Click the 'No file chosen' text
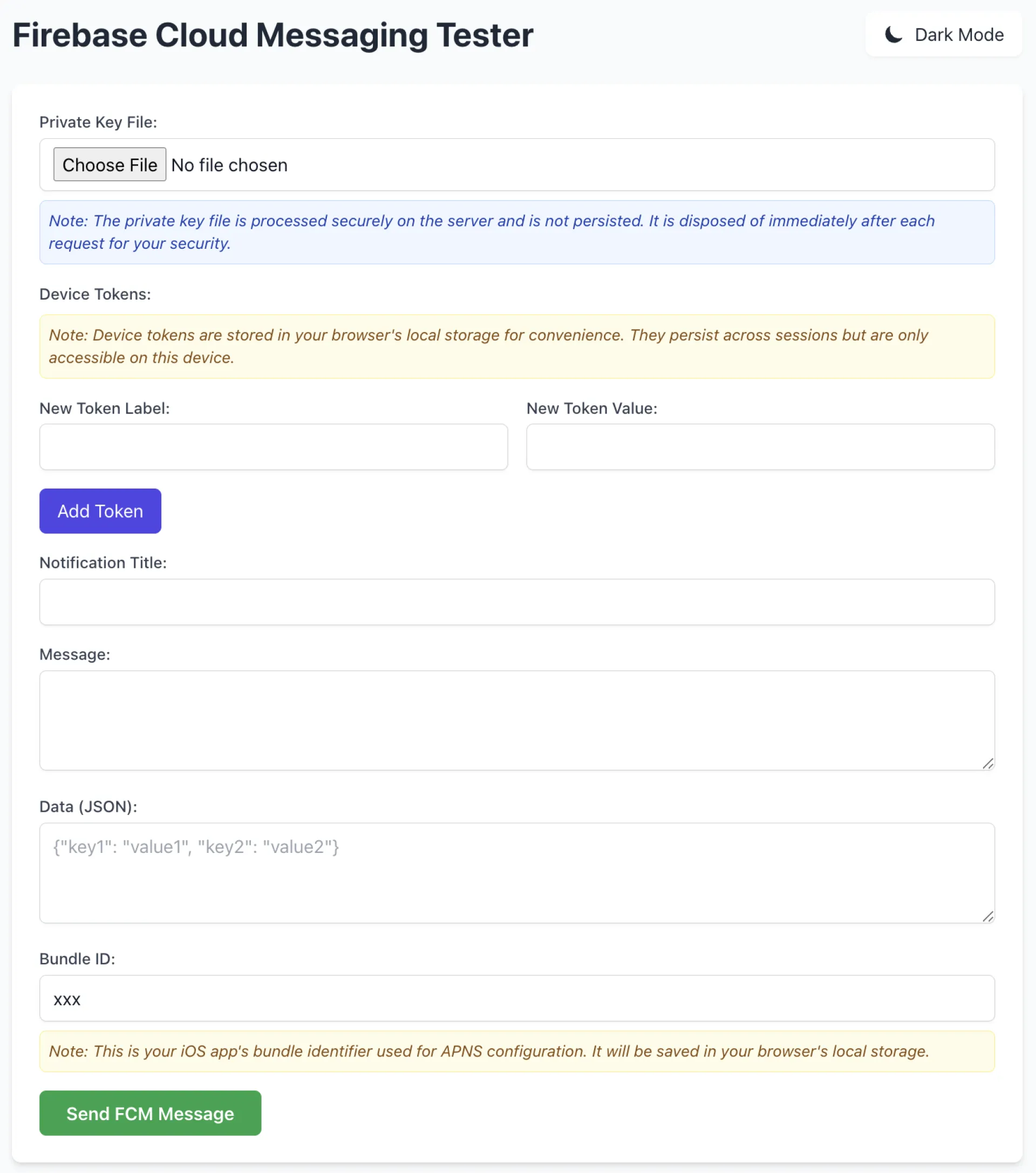 229,165
